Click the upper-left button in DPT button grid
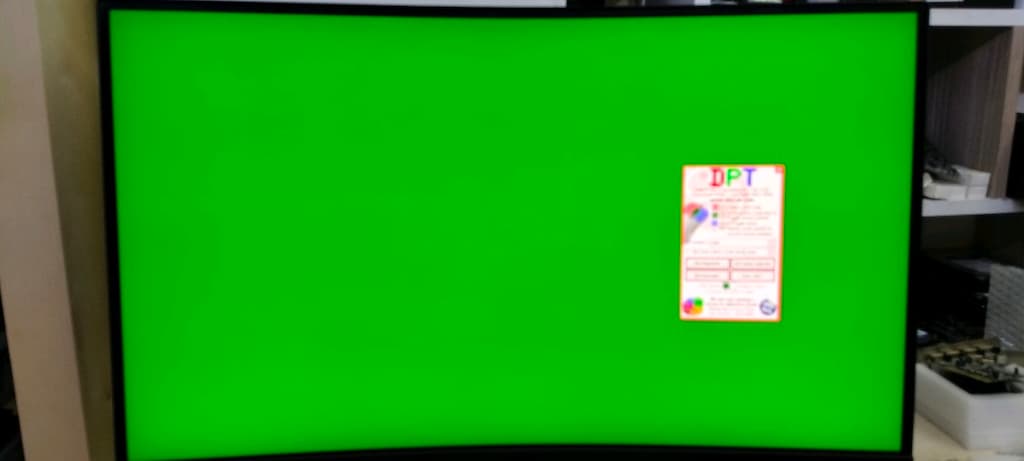 coord(707,263)
